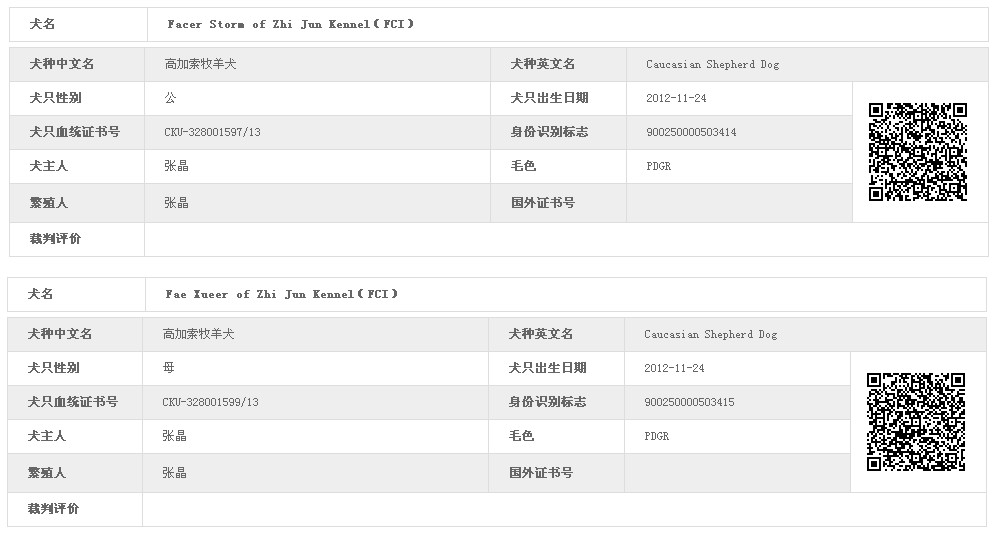Click the sex value 母 in second record
The image size is (1000, 534).
168,367
